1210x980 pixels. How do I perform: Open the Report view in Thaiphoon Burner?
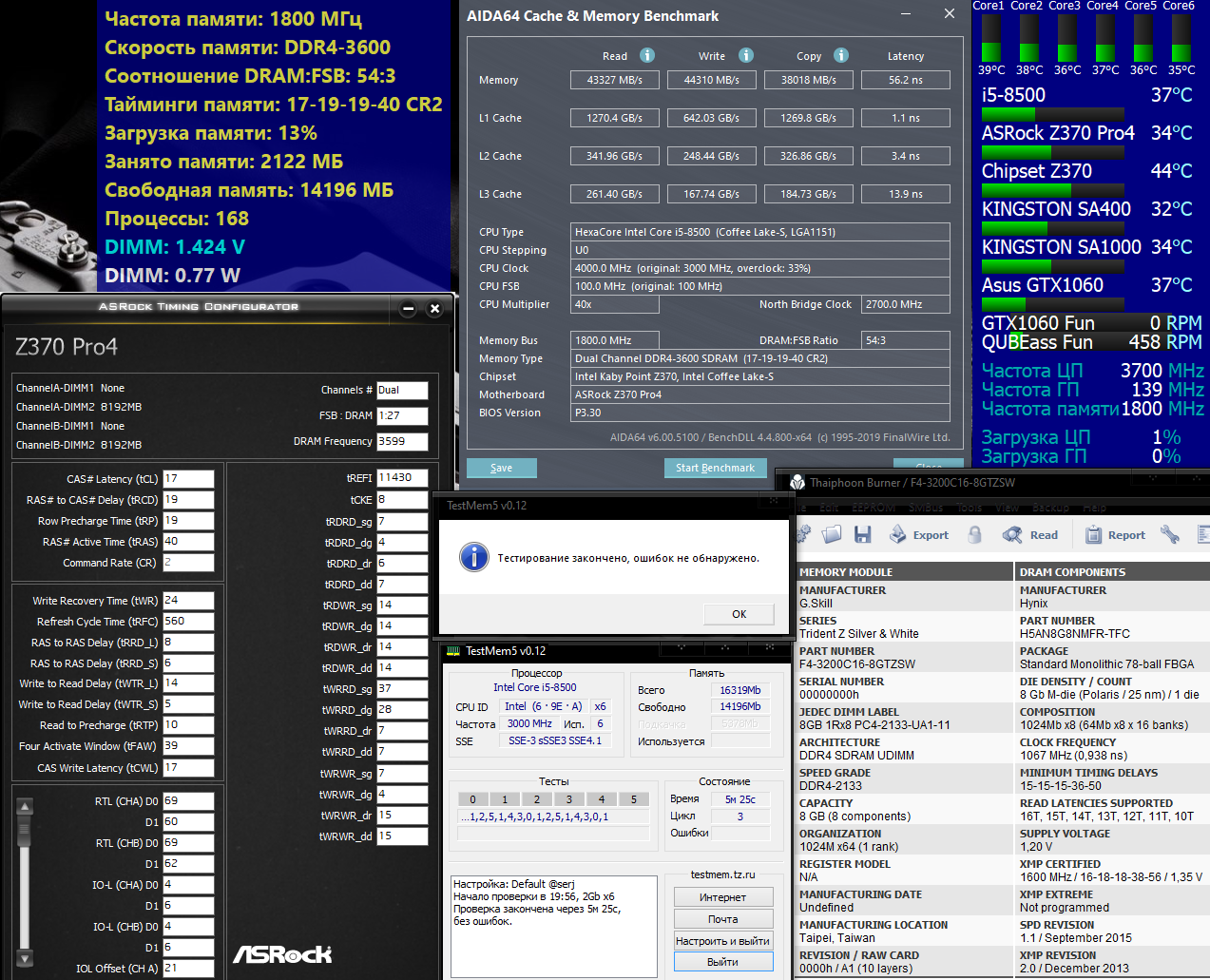1114,535
